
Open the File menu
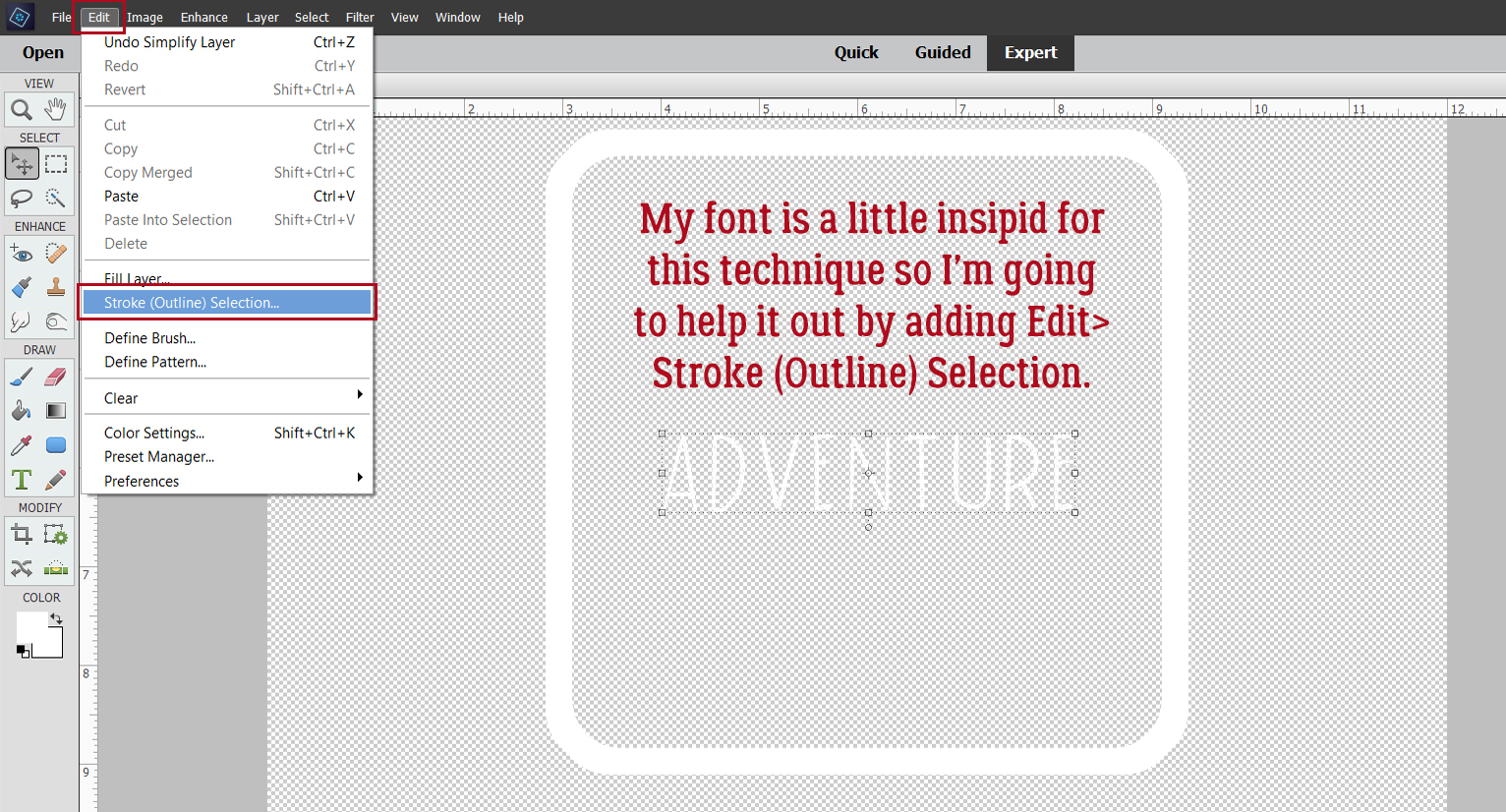pos(61,17)
